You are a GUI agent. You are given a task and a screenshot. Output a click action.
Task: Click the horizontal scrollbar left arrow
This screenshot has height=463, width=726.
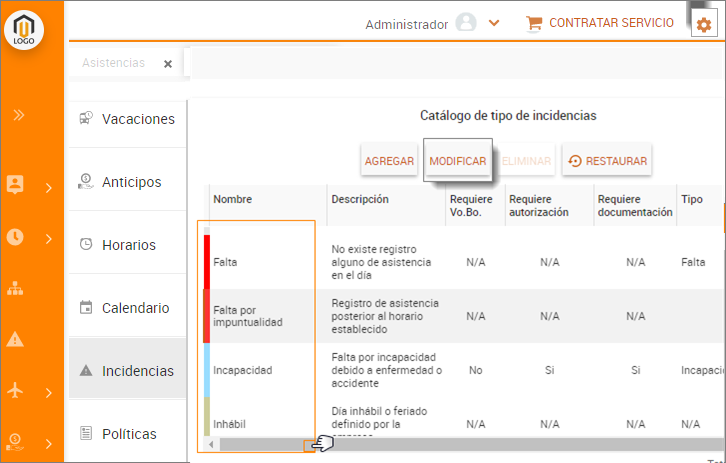[211, 444]
